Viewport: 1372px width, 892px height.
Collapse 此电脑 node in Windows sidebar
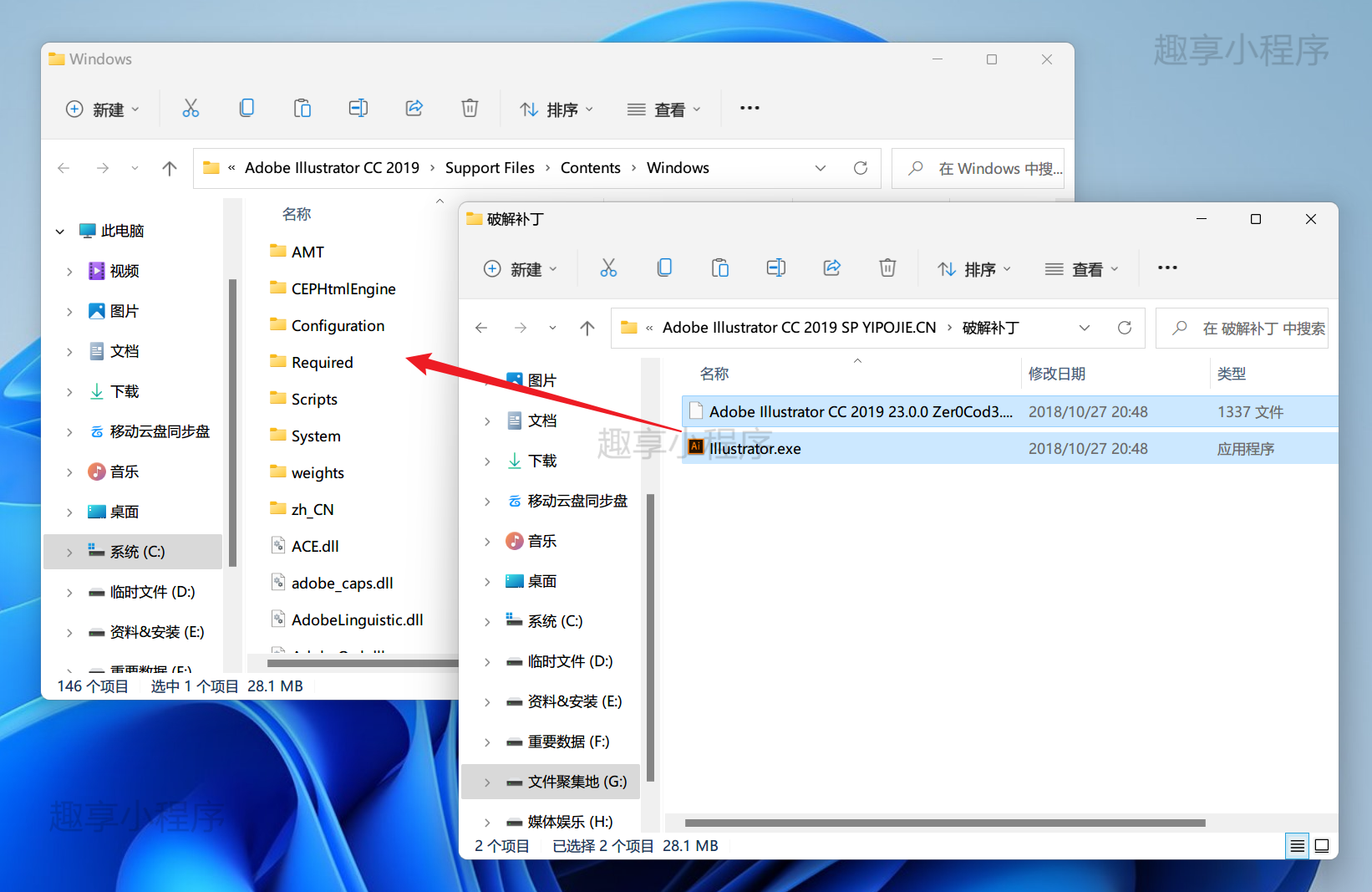[60, 231]
